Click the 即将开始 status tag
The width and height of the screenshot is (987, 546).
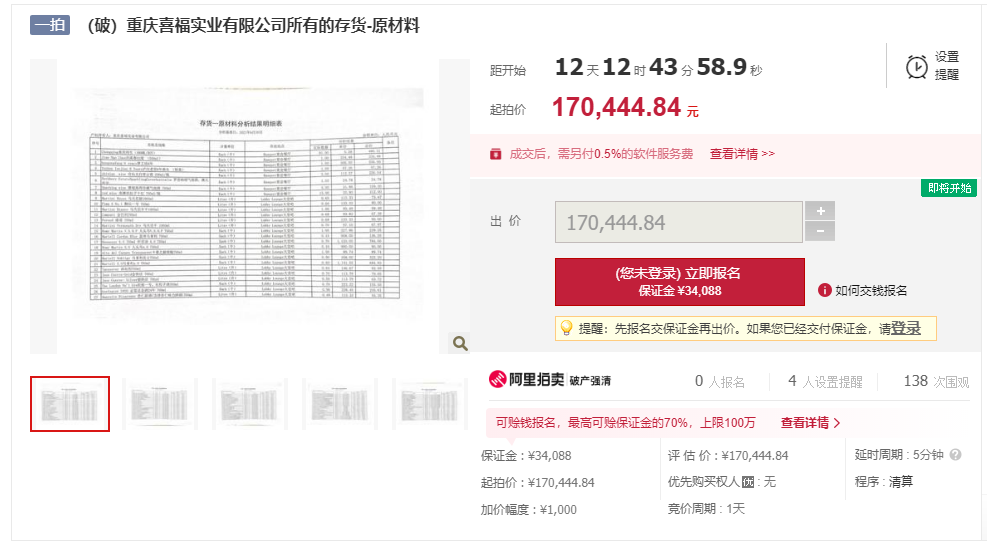pos(949,188)
